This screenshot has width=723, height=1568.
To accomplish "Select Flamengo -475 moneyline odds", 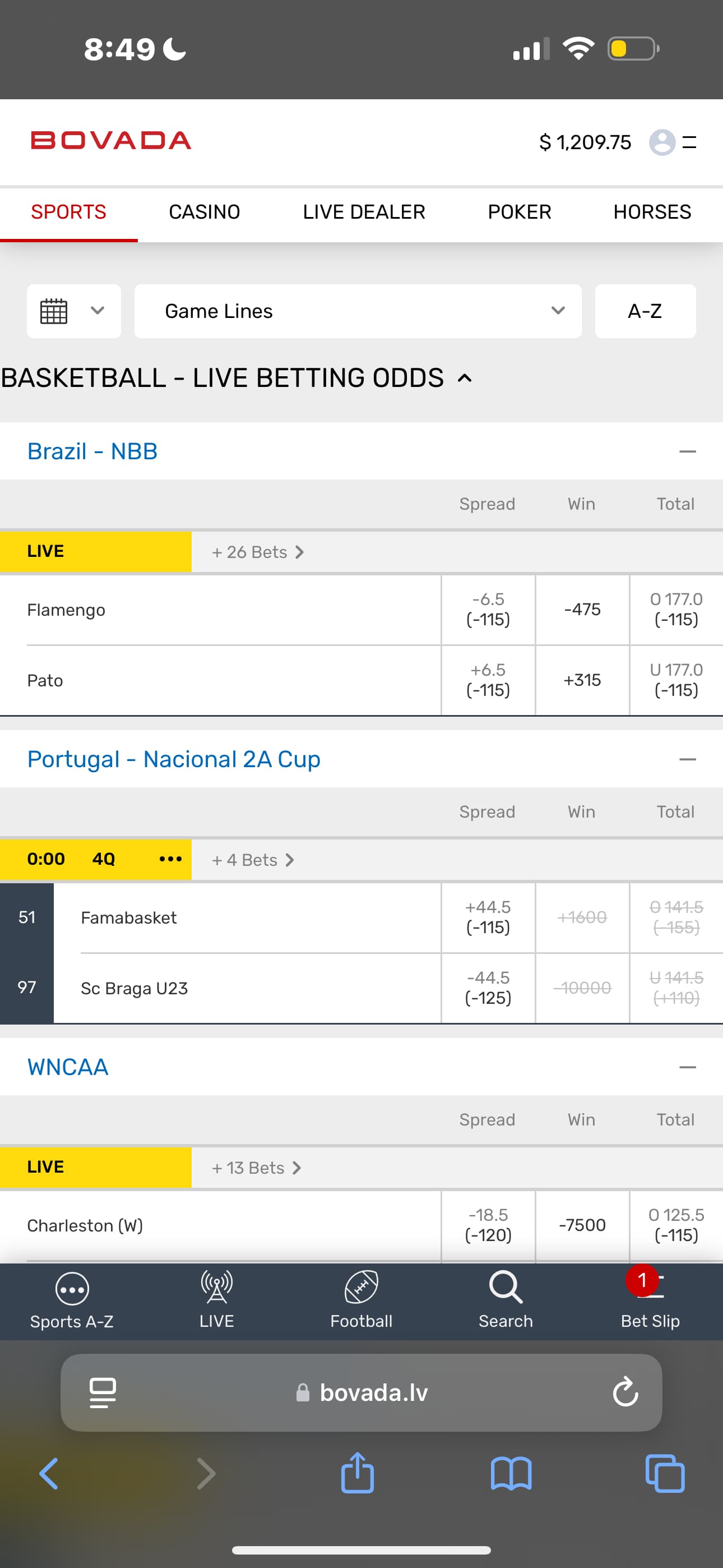I will tap(582, 609).
